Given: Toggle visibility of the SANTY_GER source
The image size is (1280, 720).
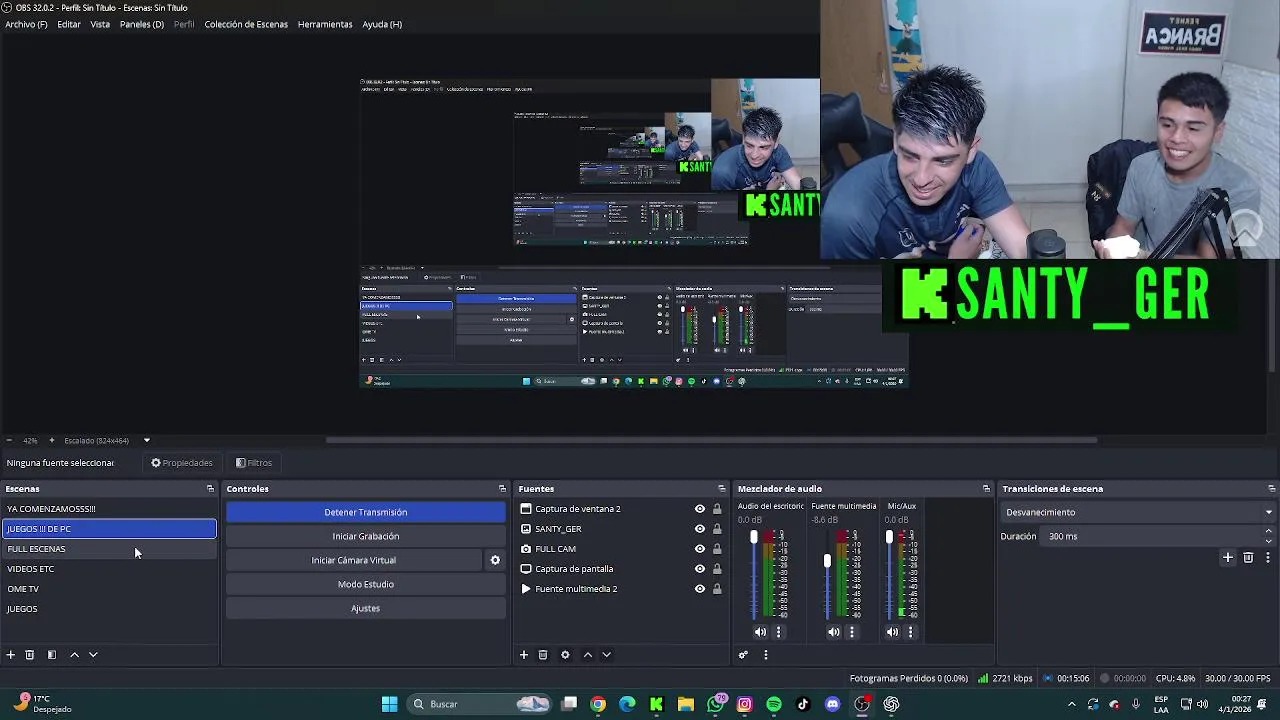Looking at the screenshot, I should (x=700, y=529).
